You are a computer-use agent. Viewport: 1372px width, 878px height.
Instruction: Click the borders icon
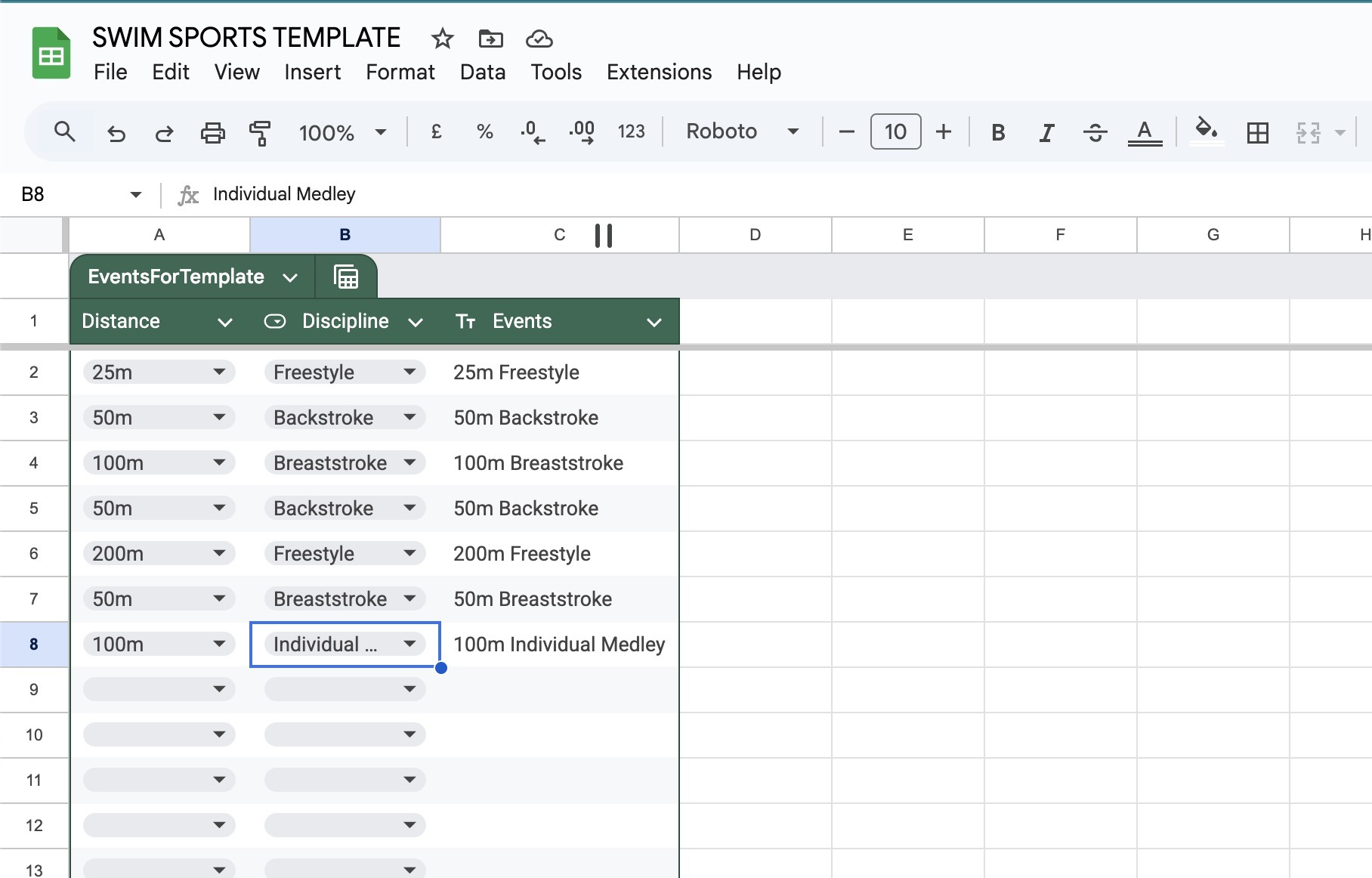click(x=1257, y=133)
